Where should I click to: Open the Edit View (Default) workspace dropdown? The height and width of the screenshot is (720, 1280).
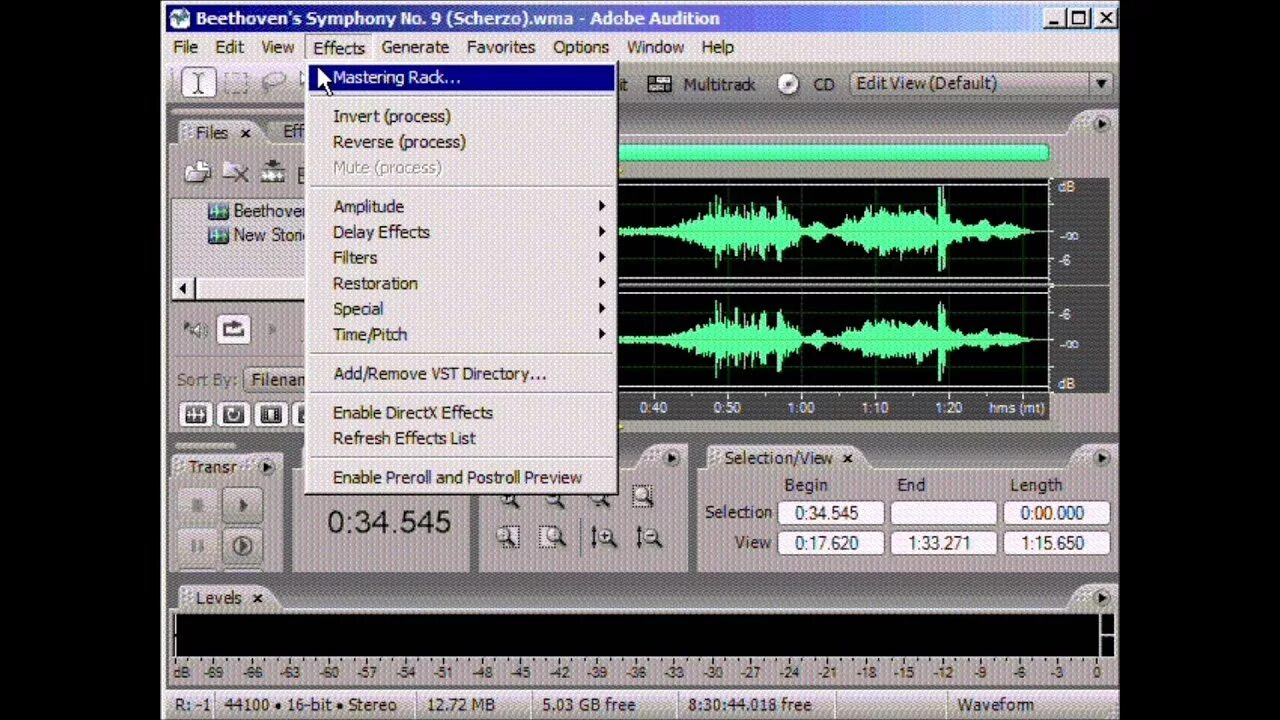[x=981, y=84]
